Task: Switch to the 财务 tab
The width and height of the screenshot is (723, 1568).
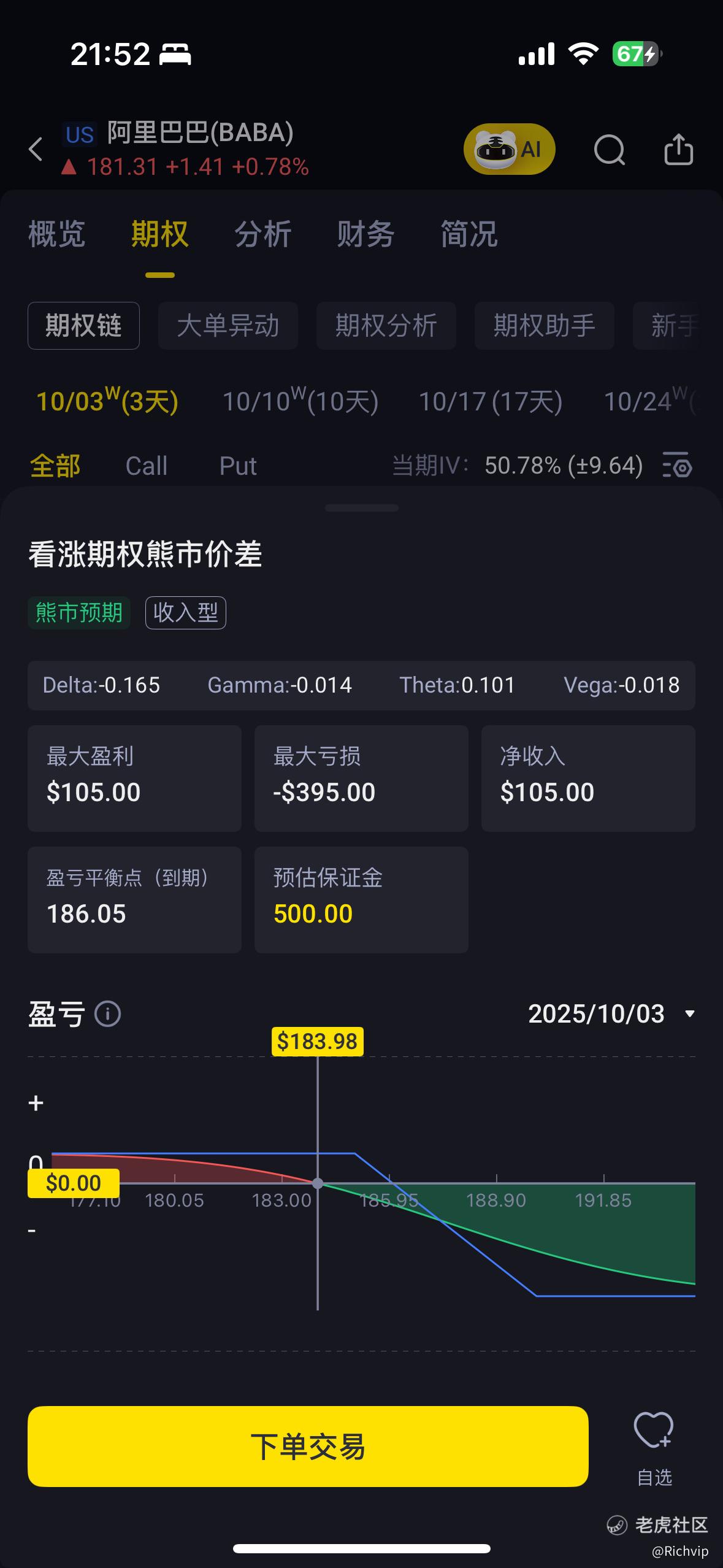Action: [365, 234]
